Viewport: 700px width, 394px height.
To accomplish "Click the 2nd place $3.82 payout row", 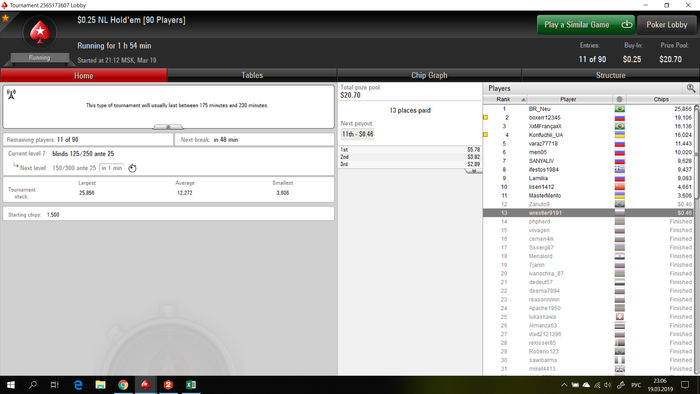I will pyautogui.click(x=410, y=157).
